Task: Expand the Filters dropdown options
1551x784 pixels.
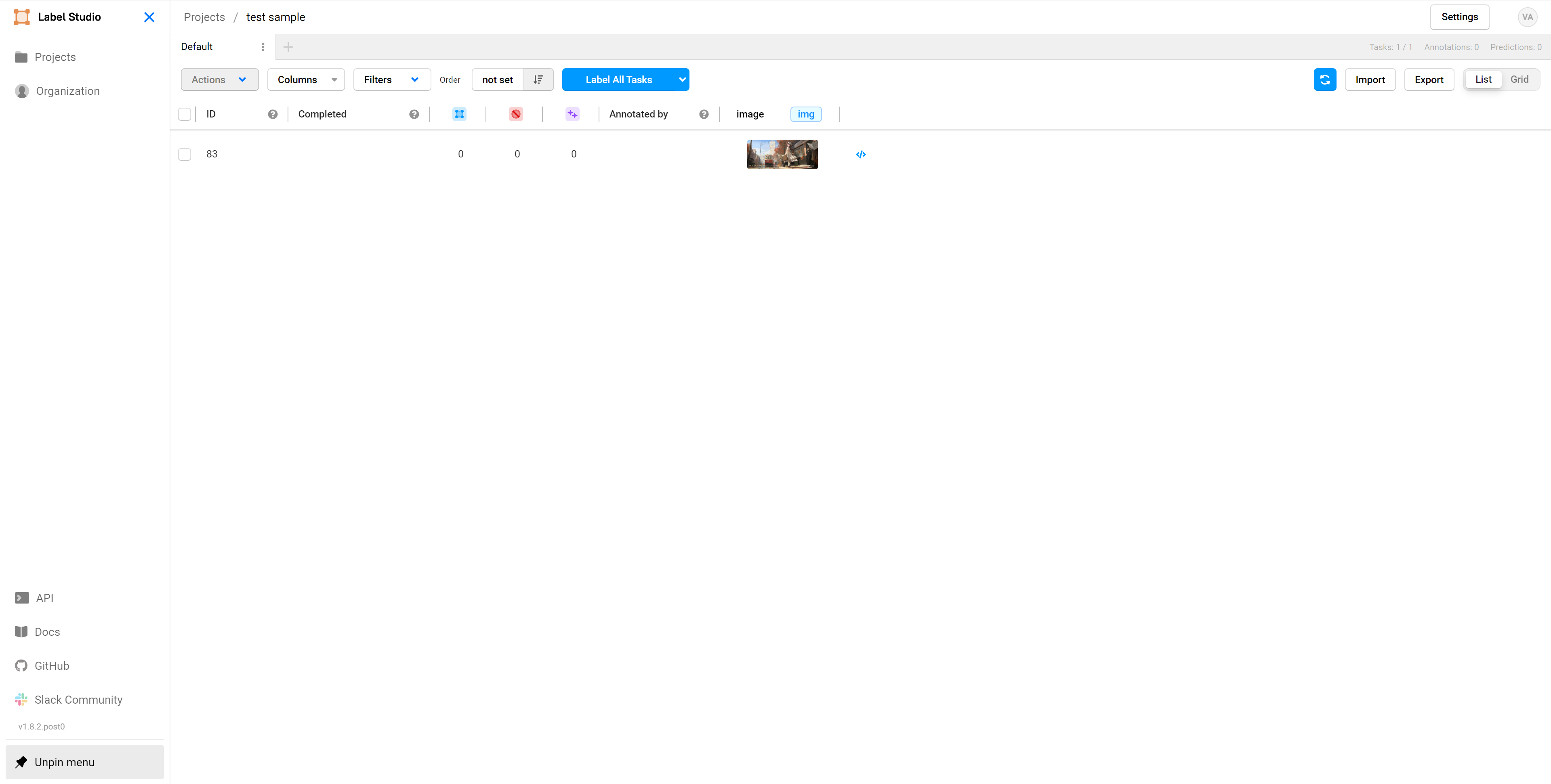Action: tap(390, 79)
